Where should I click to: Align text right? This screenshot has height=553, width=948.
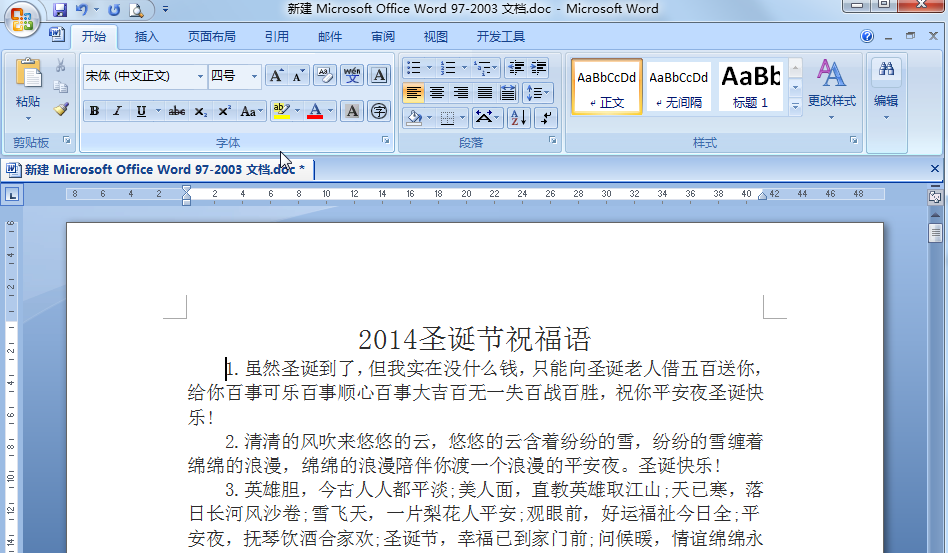pyautogui.click(x=461, y=93)
